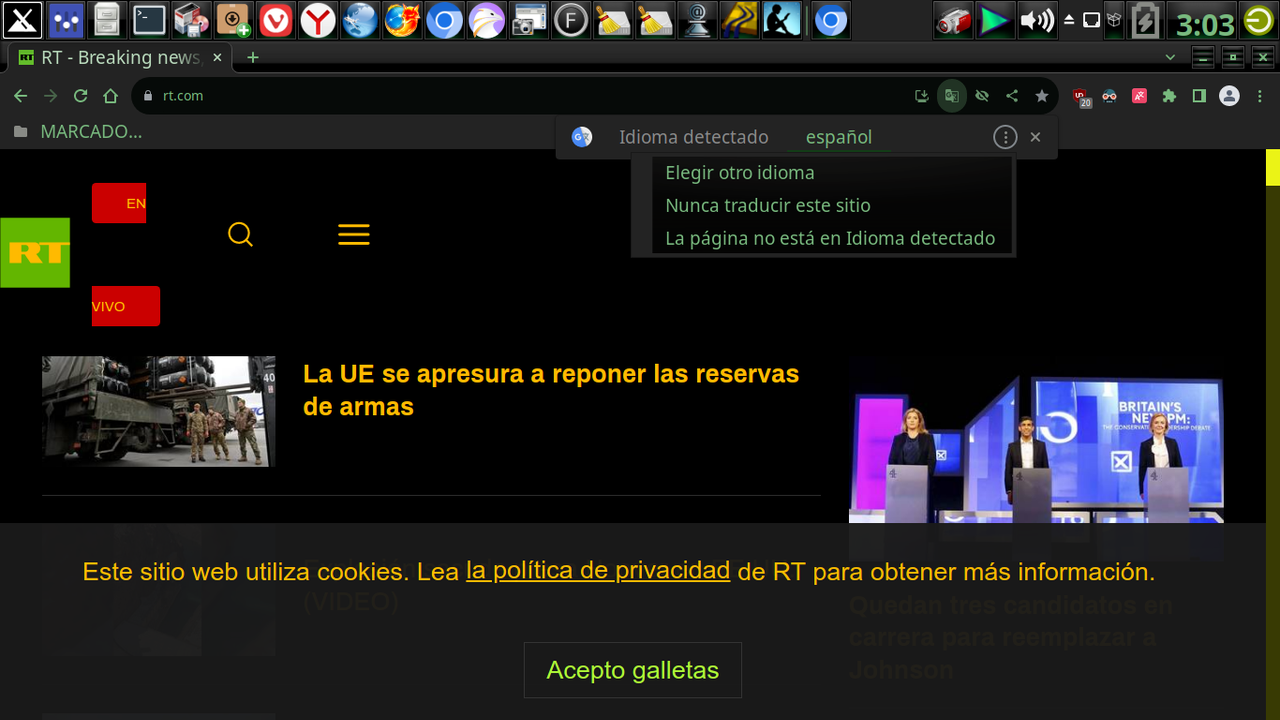The width and height of the screenshot is (1280, 720).
Task: Toggle the browser side panel
Action: tap(1199, 96)
